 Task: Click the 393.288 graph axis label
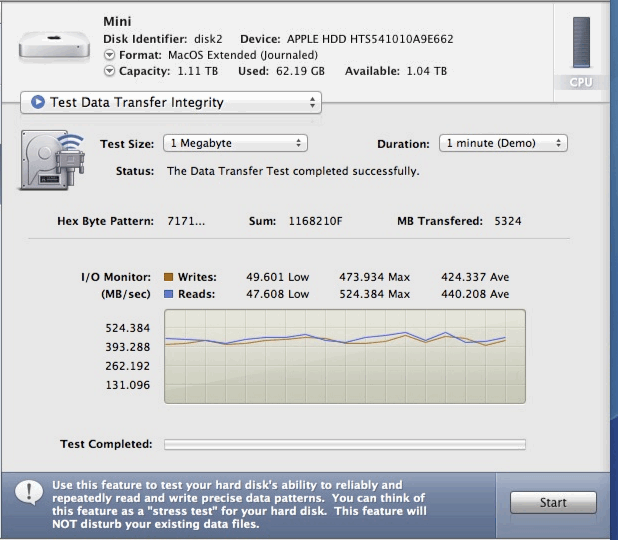[127, 347]
